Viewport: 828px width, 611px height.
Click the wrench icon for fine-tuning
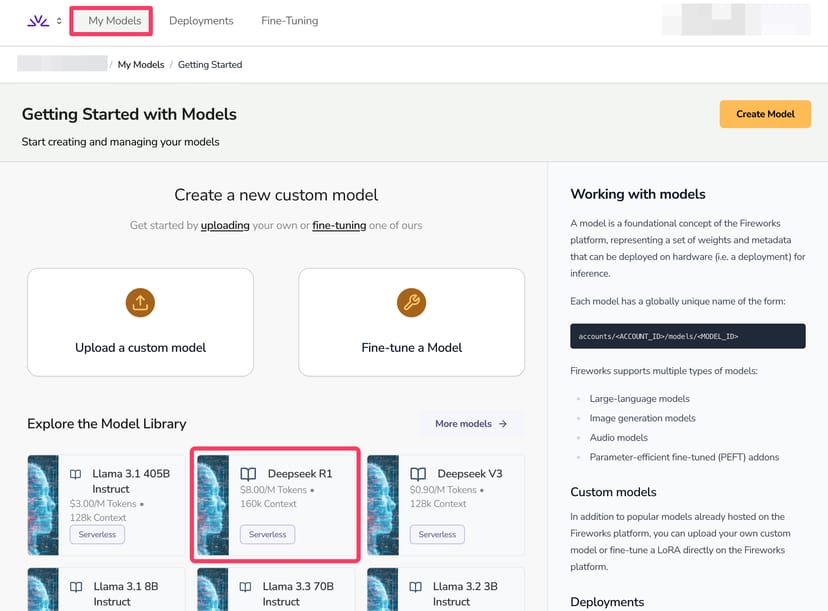[x=411, y=303]
